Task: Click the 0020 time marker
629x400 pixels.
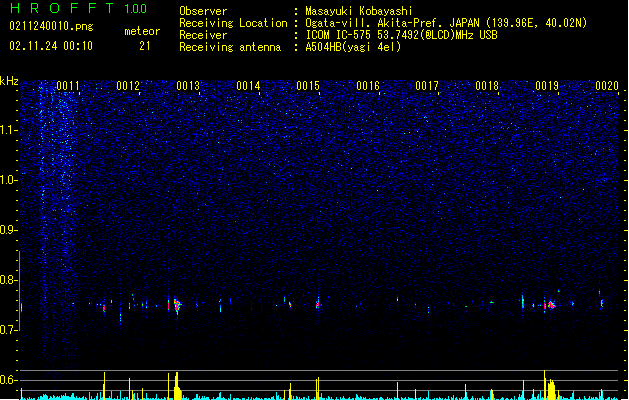Action: click(607, 86)
